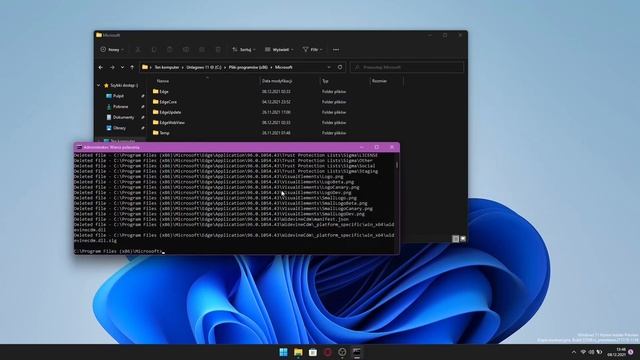Screen dimensions: 640x360
Task: Go up one folder level arrow
Action: coord(132,67)
